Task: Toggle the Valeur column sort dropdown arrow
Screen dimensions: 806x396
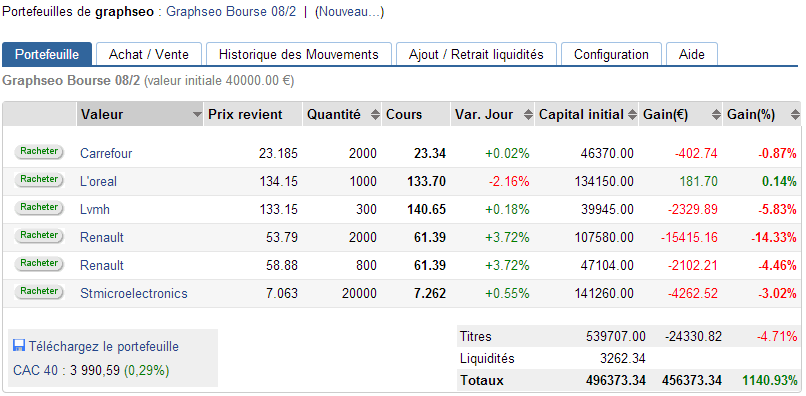Action: click(196, 115)
